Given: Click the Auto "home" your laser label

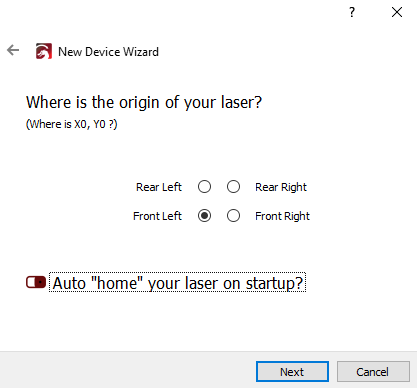Looking at the screenshot, I should point(177,283).
